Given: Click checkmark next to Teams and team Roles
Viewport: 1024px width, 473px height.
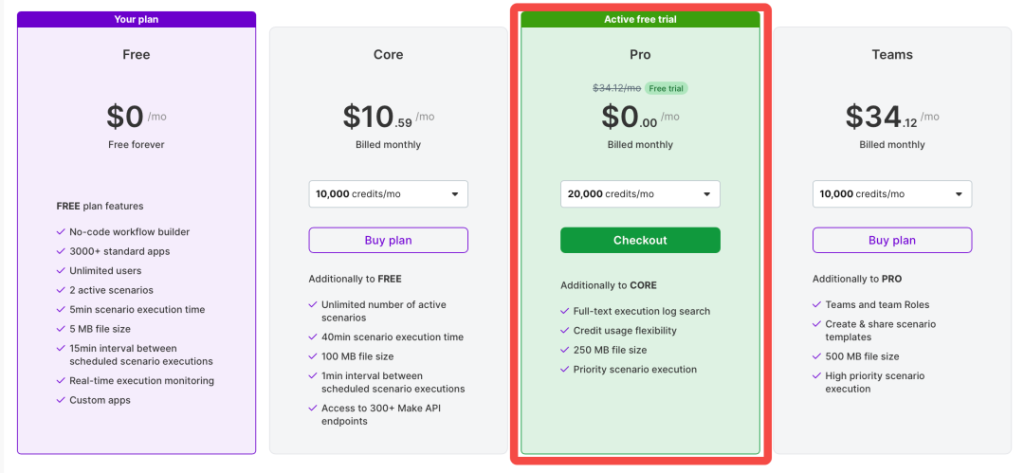Looking at the screenshot, I should point(818,305).
